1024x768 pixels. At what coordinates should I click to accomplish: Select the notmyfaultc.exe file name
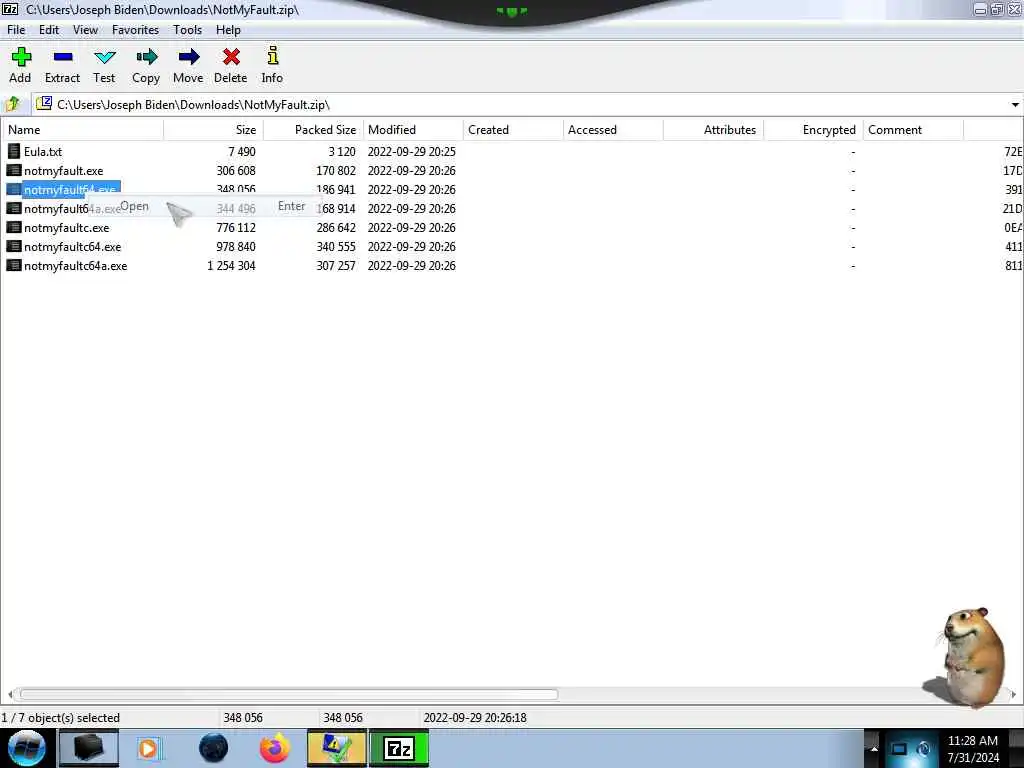click(x=67, y=227)
